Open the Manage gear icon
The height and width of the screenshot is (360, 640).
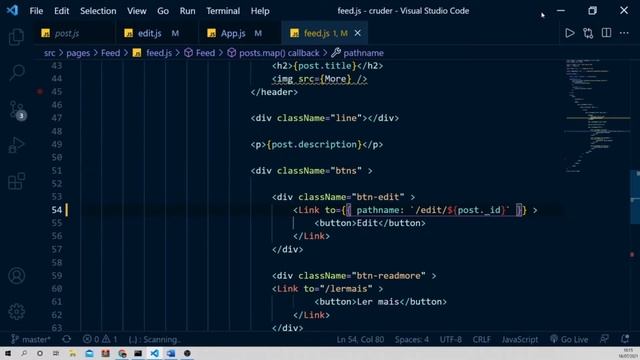[x=16, y=312]
